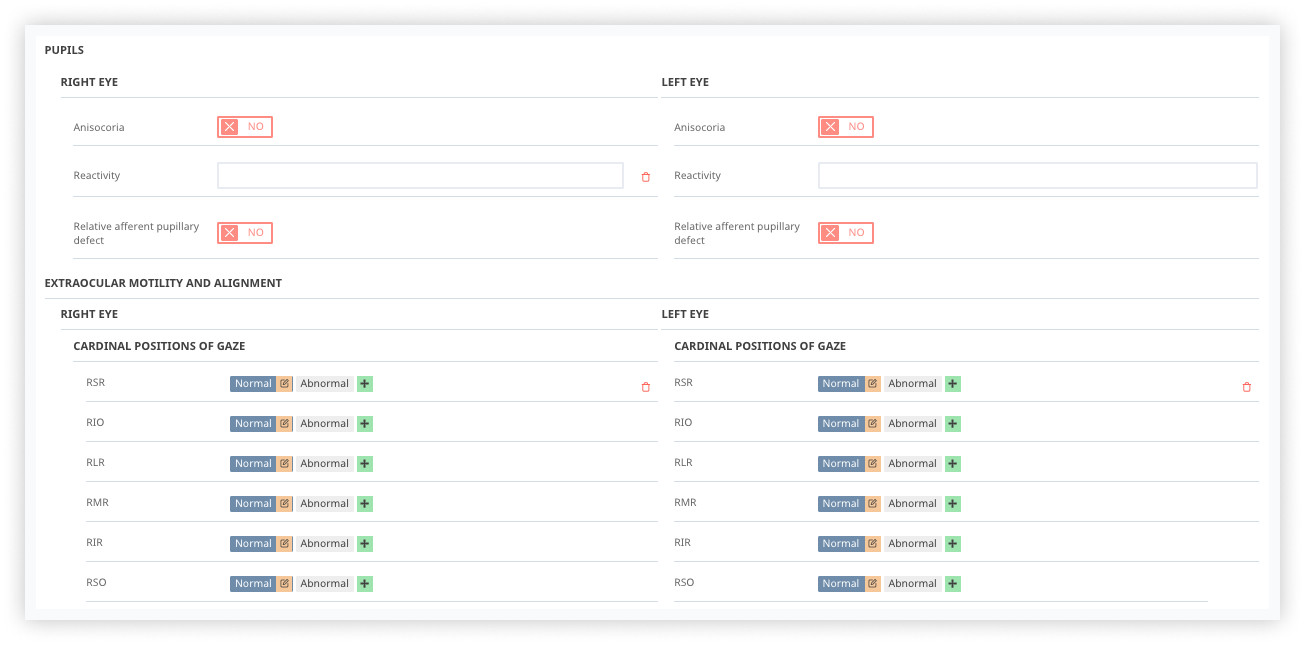Click the edit icon beside right eye RMR Normal

pyautogui.click(x=285, y=504)
